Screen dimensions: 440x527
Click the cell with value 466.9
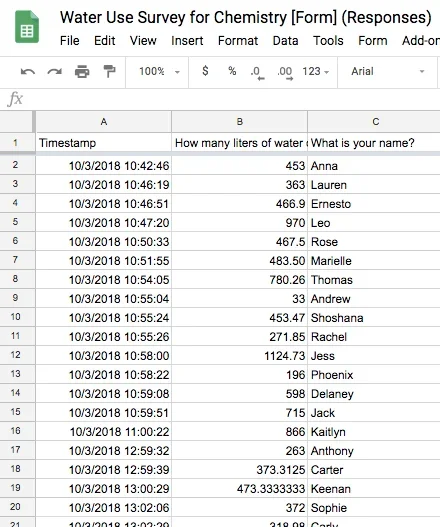(240, 203)
